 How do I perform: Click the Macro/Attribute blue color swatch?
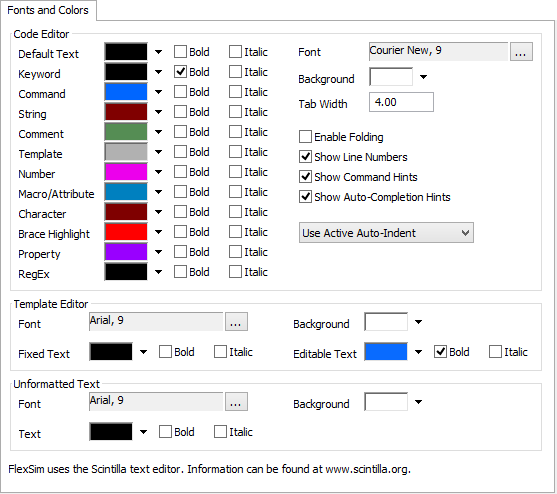tap(126, 192)
